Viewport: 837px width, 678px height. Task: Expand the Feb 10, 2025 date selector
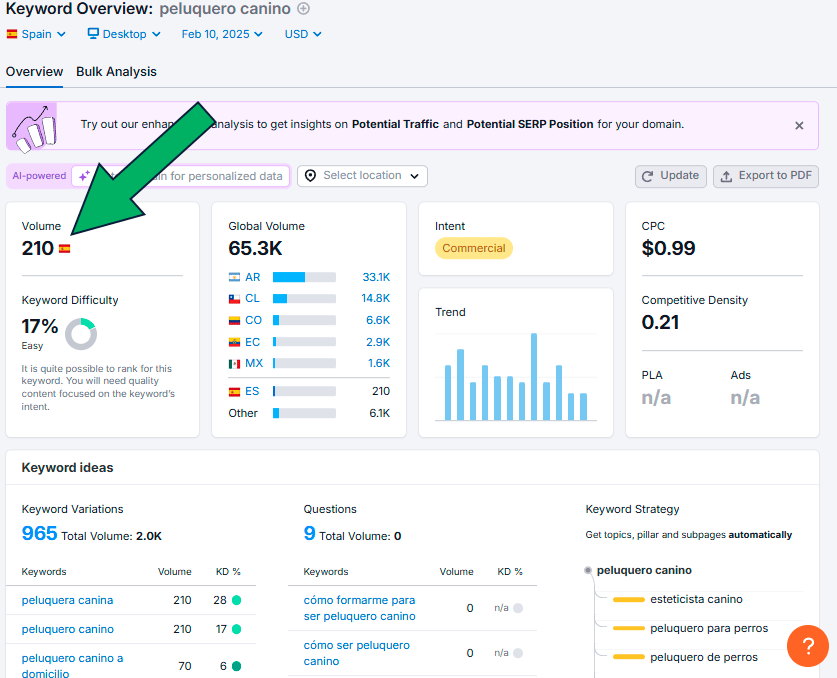[x=222, y=34]
